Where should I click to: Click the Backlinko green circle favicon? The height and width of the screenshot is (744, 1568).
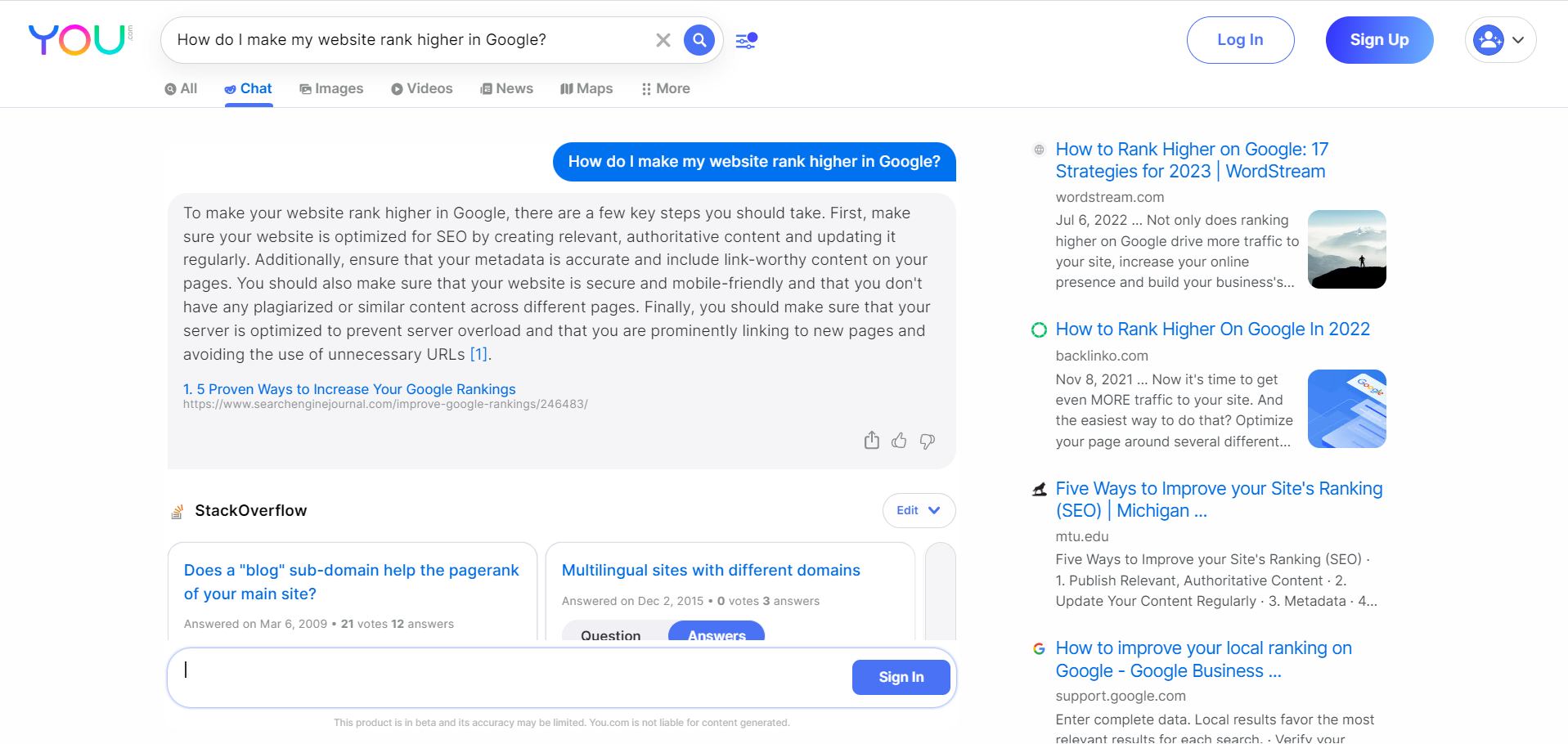click(1039, 329)
